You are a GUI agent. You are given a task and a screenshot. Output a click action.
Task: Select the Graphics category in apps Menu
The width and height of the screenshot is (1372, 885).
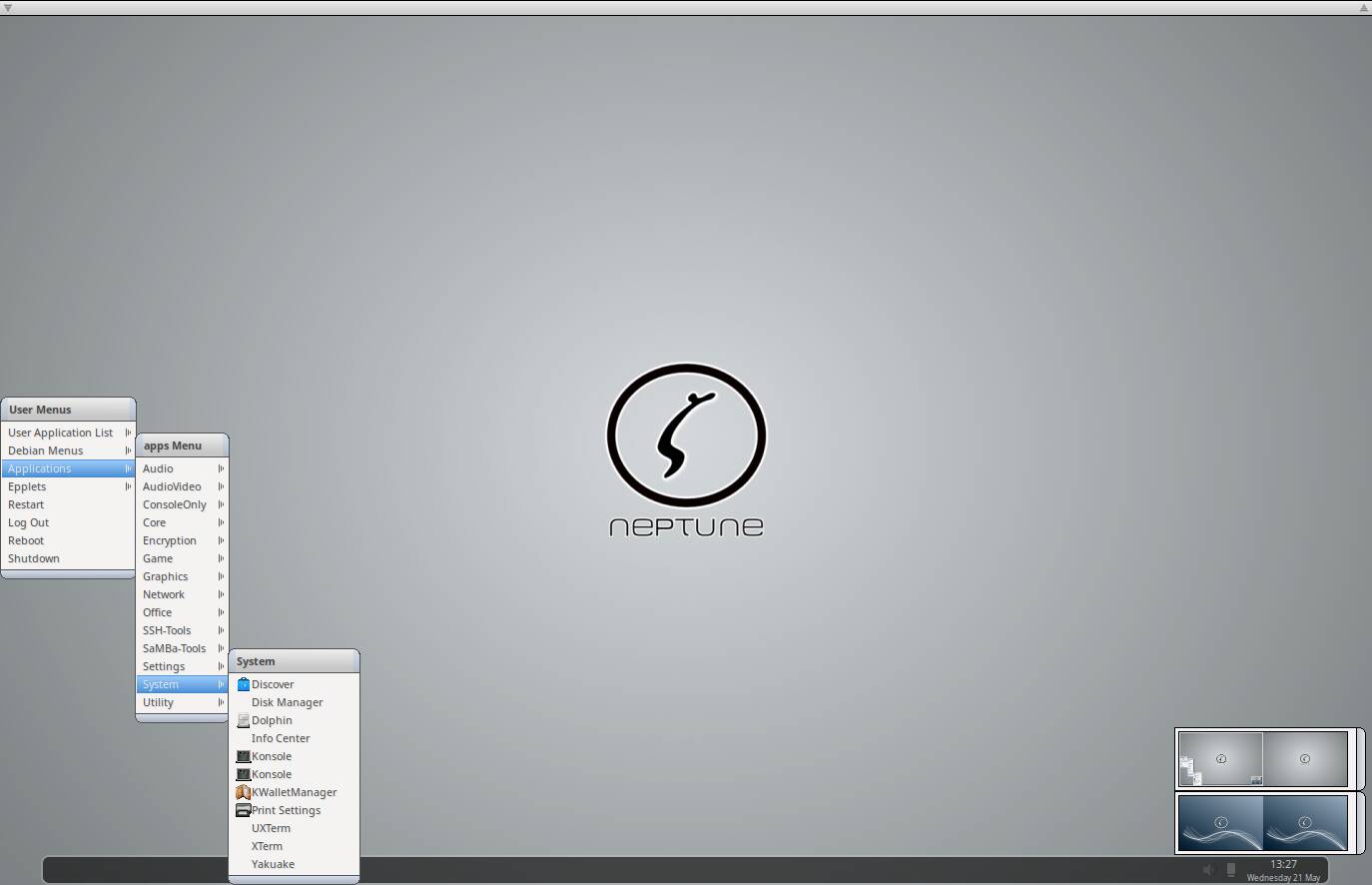pyautogui.click(x=166, y=576)
